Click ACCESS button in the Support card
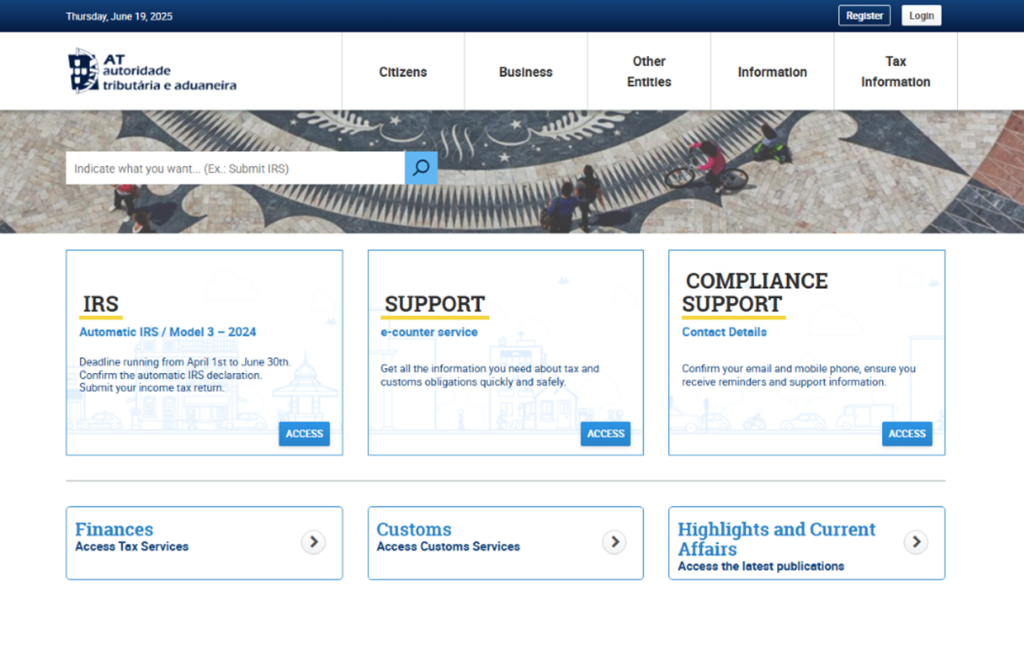Image resolution: width=1024 pixels, height=661 pixels. [605, 434]
